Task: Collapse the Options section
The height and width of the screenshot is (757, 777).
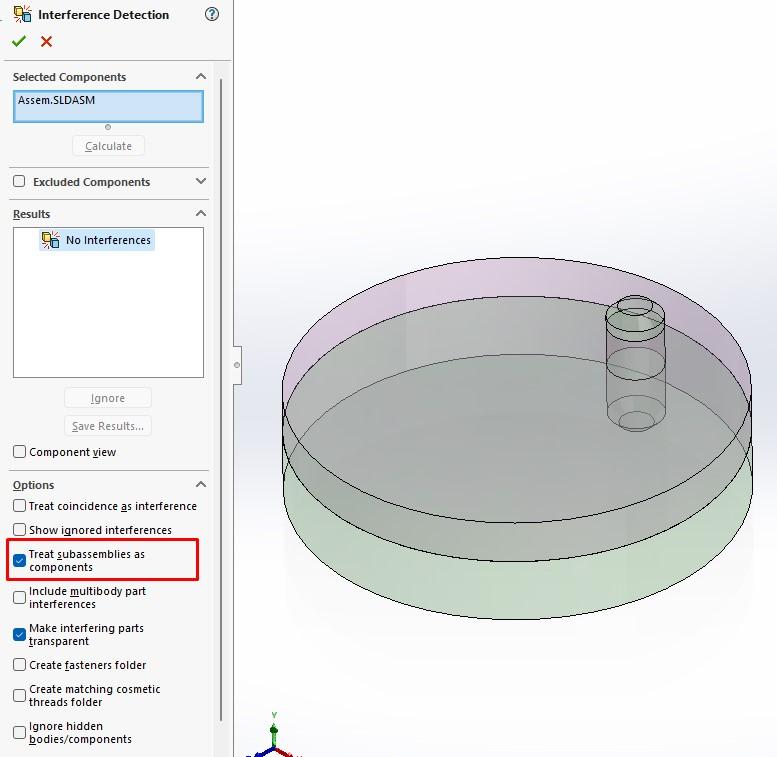Action: coord(201,484)
